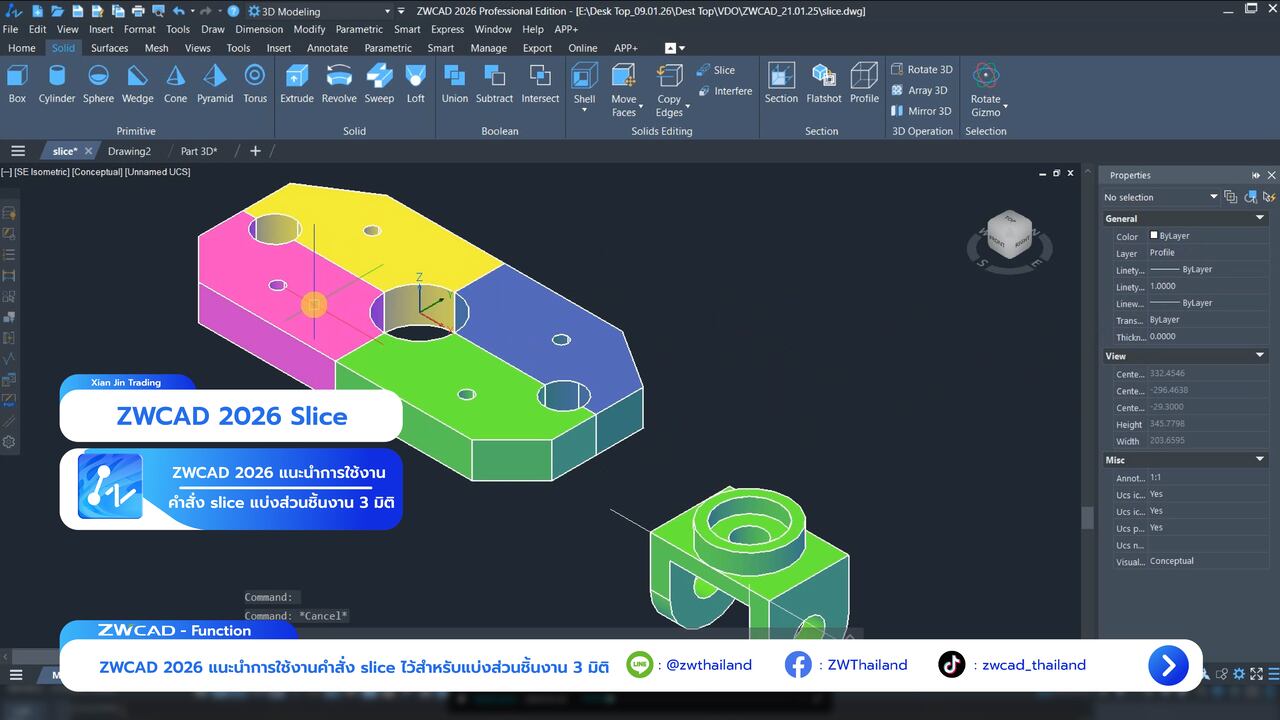
Task: Click the ByLayer Color property swatch
Action: (1154, 236)
